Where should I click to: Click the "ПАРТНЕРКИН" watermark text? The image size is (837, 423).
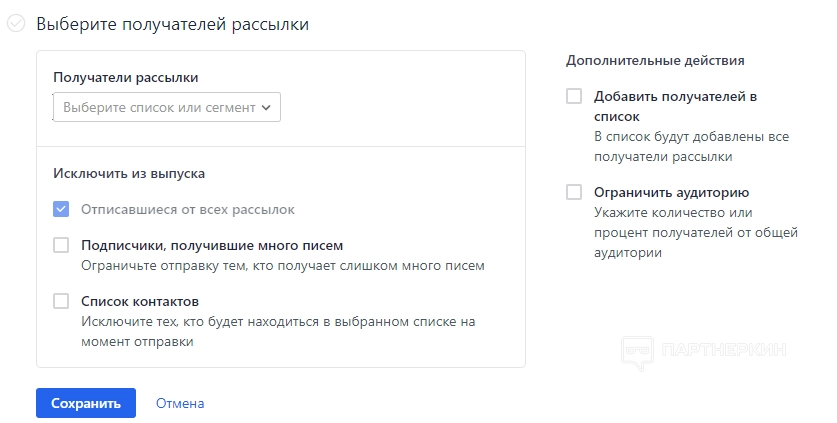[724, 350]
